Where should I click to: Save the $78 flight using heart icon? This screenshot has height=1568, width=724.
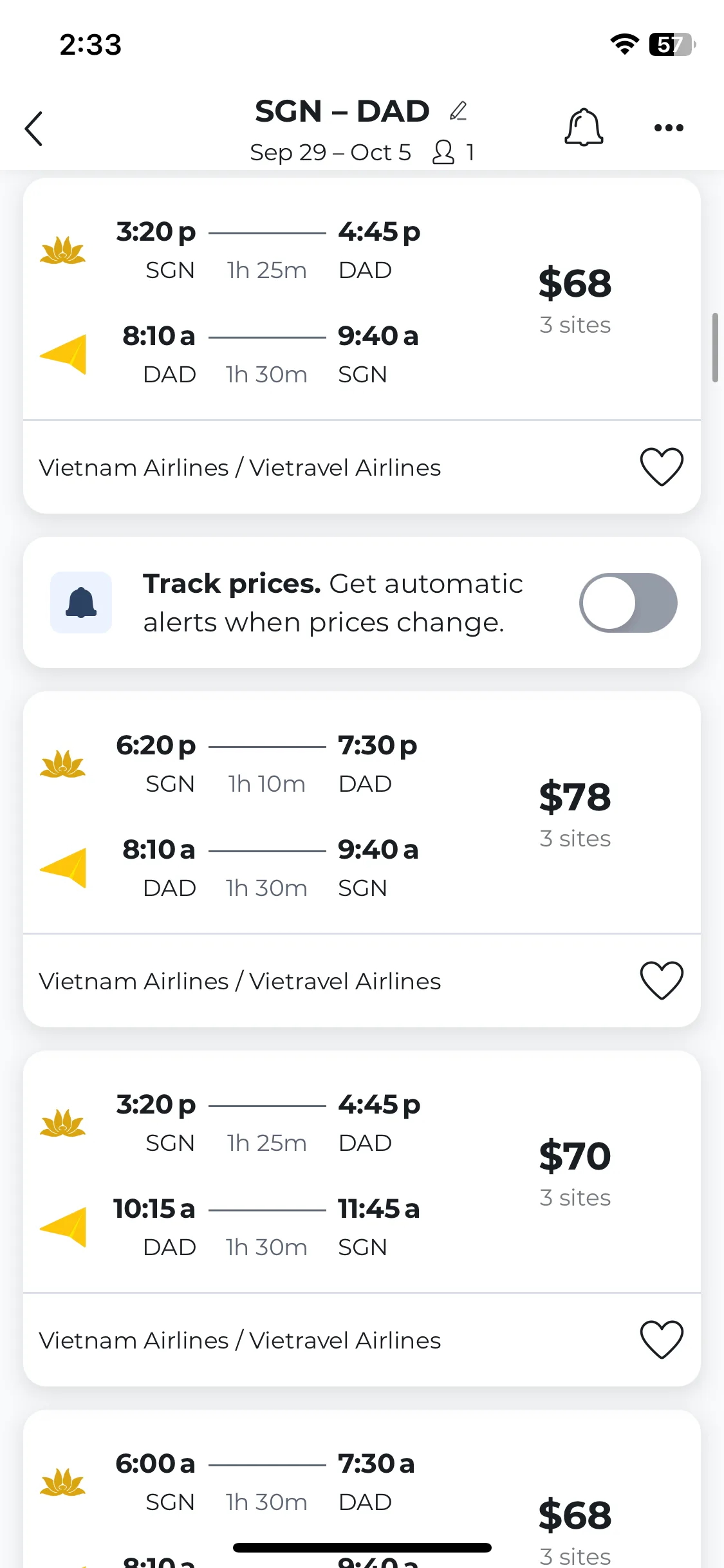(662, 980)
